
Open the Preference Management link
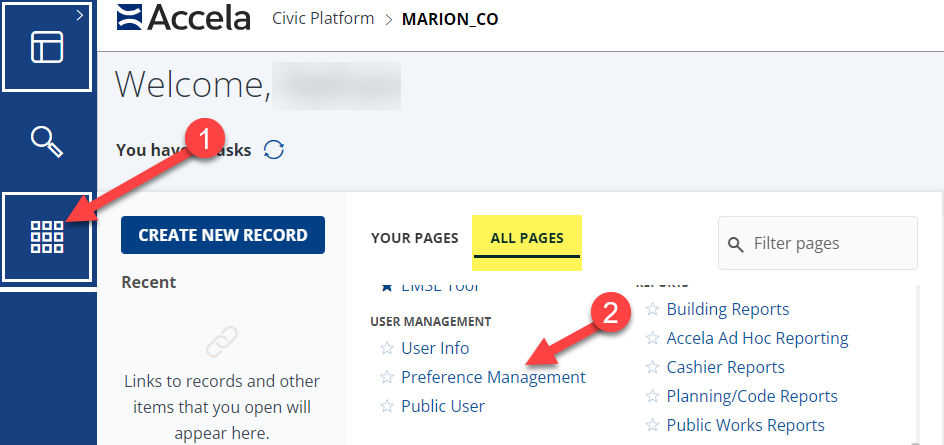click(x=493, y=377)
